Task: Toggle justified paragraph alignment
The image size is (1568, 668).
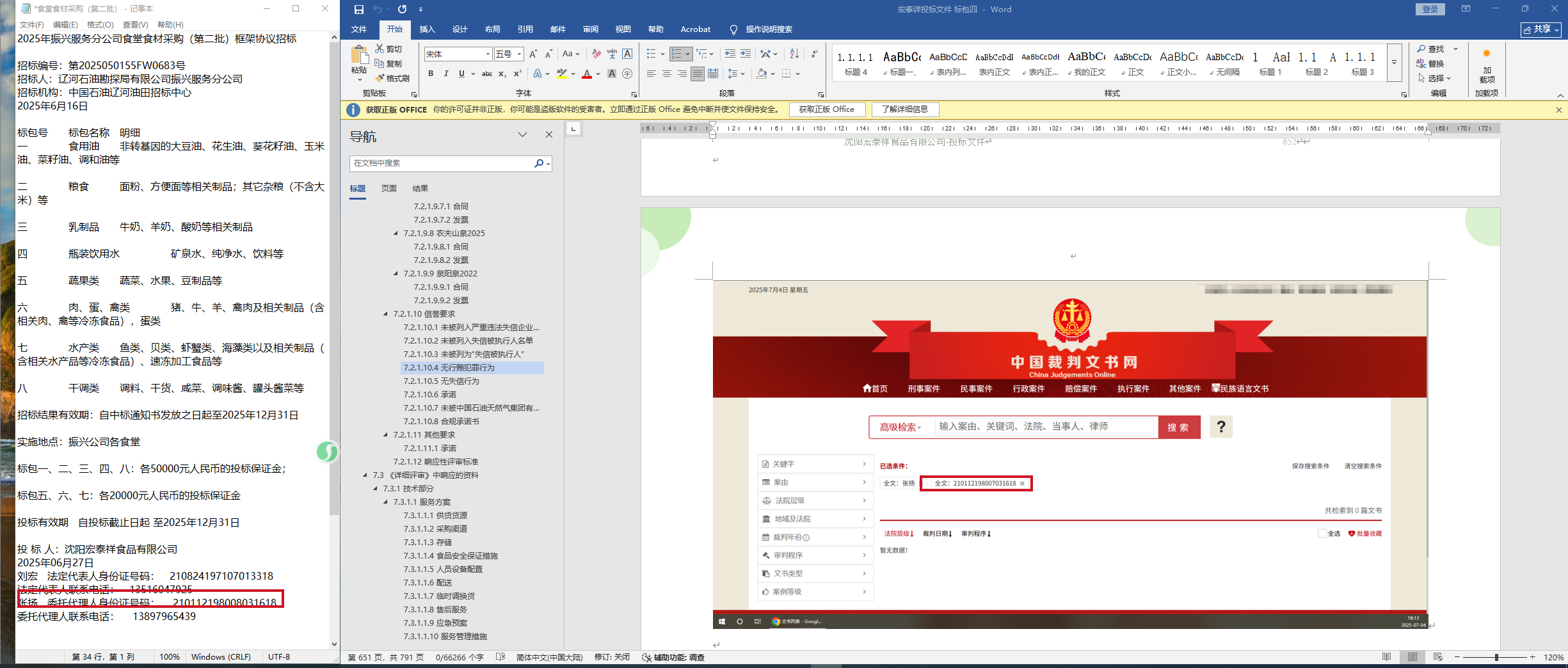Action: click(x=698, y=74)
